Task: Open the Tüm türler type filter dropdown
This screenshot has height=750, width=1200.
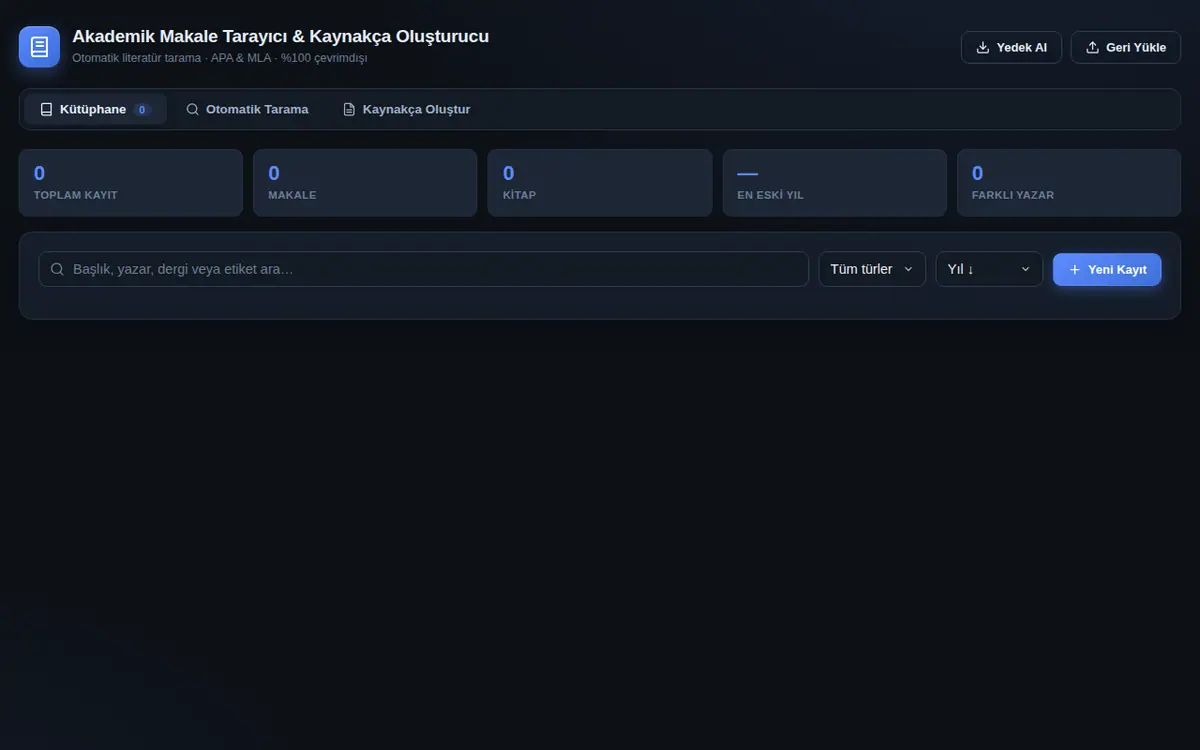Action: point(872,269)
